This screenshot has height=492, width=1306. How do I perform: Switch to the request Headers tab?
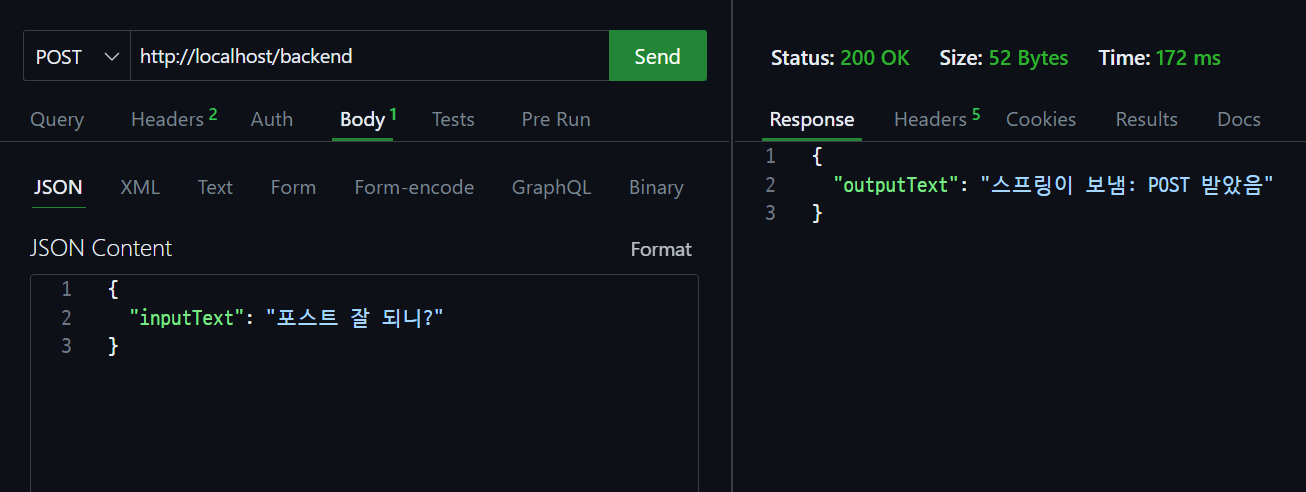(x=168, y=120)
